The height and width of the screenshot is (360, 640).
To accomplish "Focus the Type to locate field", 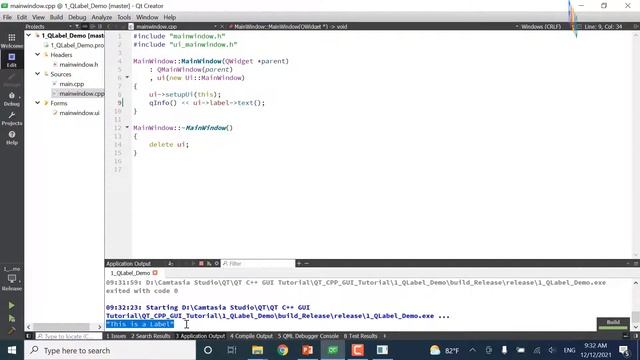I will [69, 336].
